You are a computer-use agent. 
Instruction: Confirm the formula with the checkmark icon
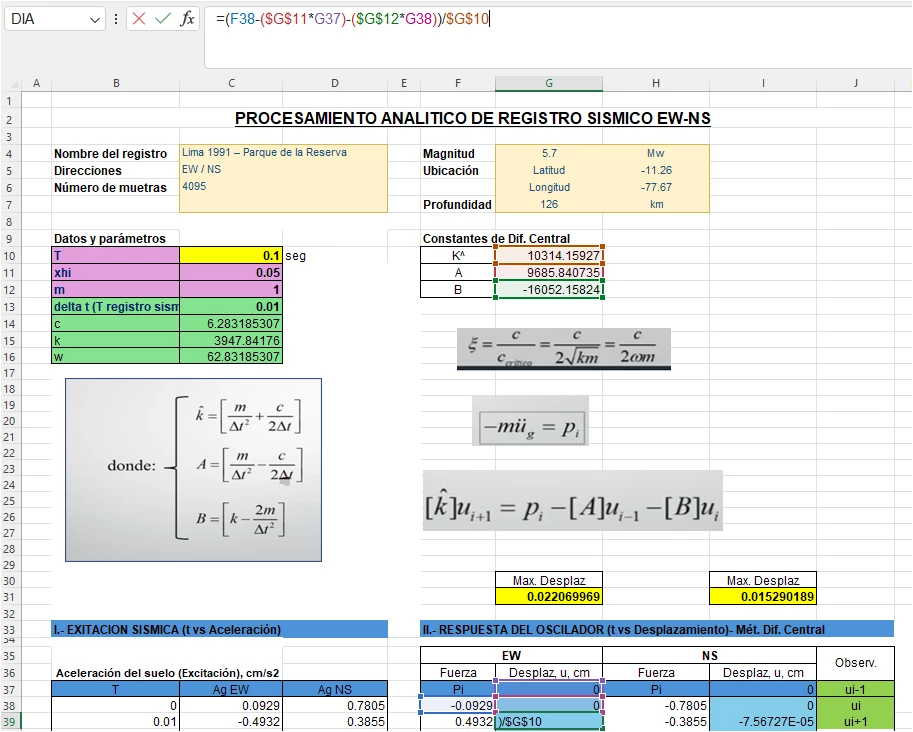click(163, 19)
